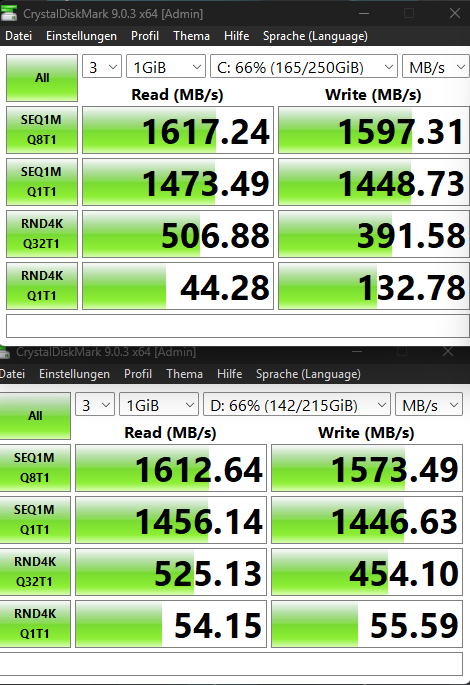Expand drive D: 66% selection dropdown
Viewport: 470px width, 685px height.
tap(297, 405)
